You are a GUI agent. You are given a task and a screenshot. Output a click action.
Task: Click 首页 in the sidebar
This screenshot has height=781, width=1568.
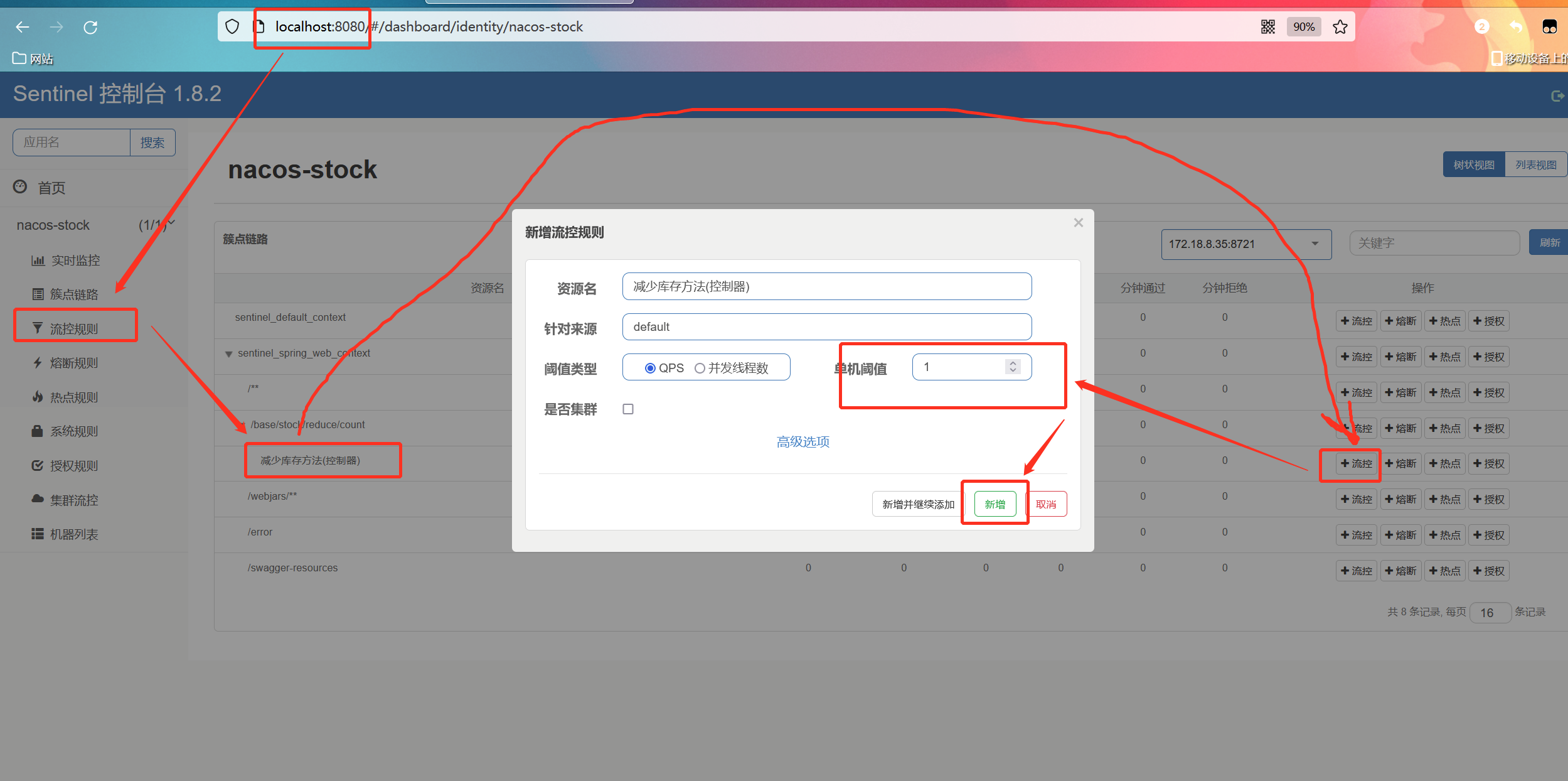pyautogui.click(x=51, y=188)
